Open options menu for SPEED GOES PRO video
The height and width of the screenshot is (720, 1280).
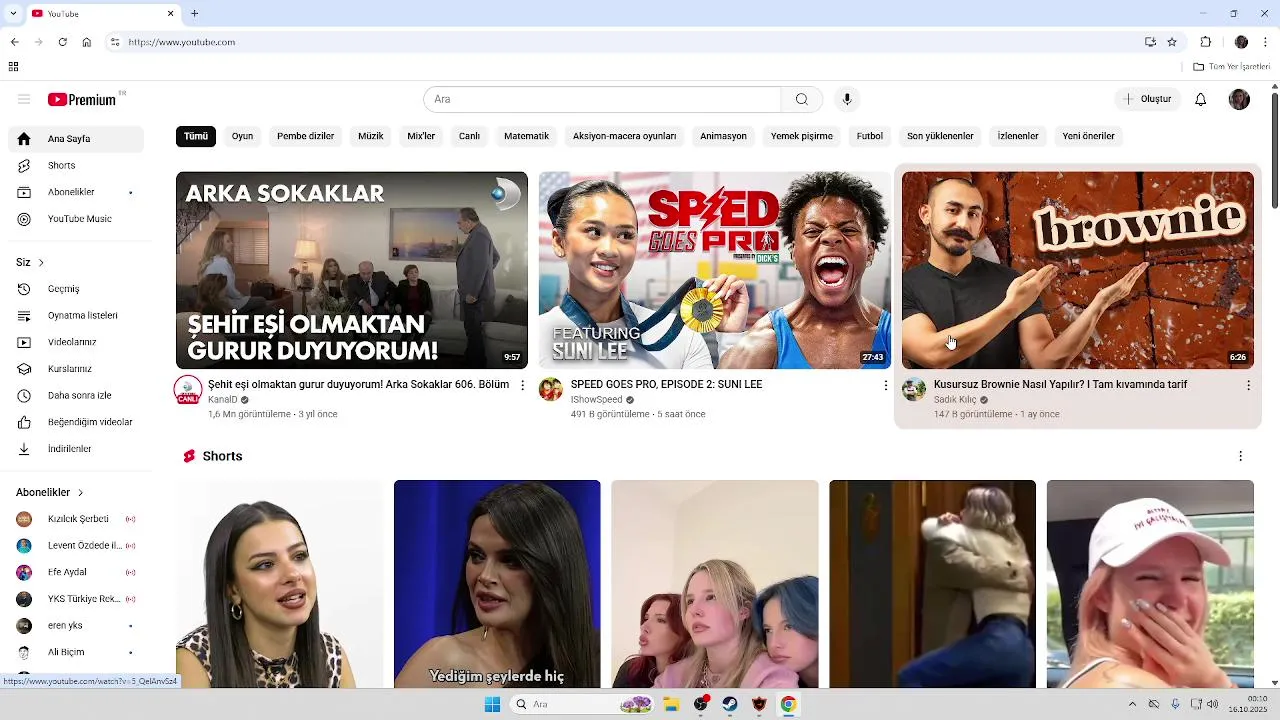(885, 385)
